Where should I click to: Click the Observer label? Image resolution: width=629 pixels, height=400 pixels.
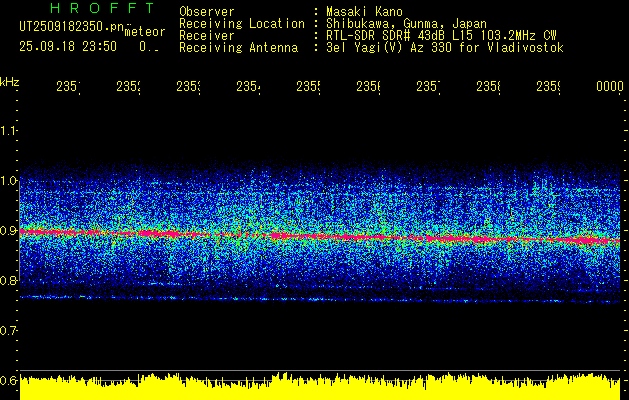coord(207,12)
